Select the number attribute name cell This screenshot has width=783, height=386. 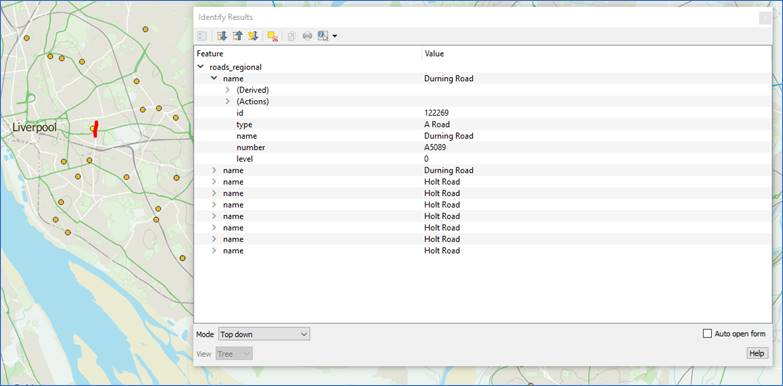(x=251, y=147)
